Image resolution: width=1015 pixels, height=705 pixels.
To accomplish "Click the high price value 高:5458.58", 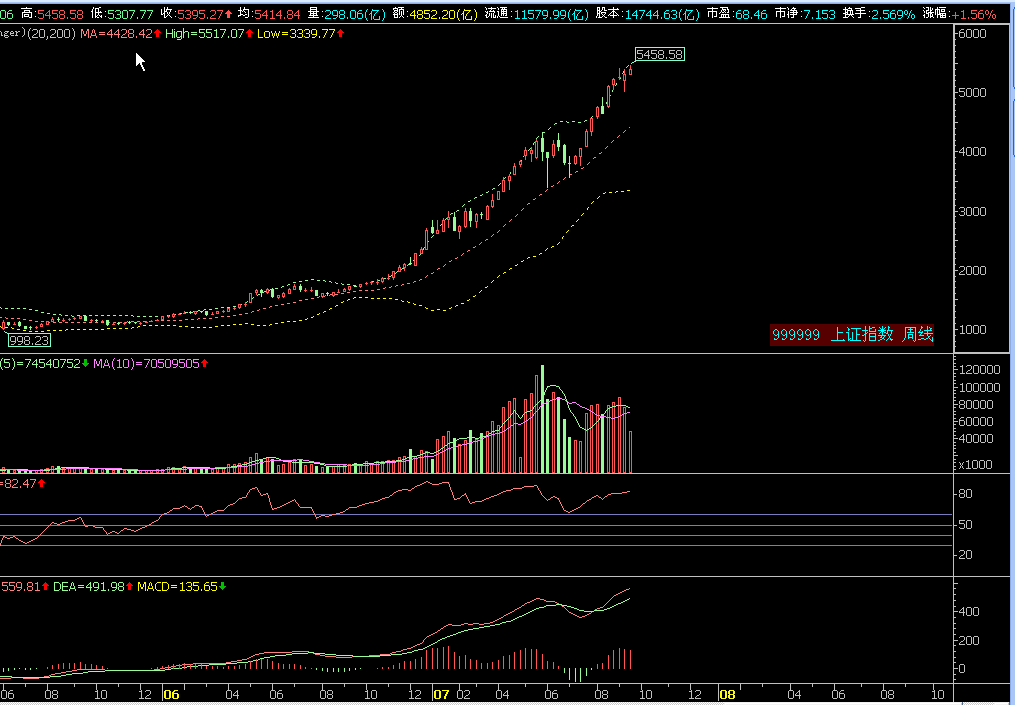I will (53, 14).
